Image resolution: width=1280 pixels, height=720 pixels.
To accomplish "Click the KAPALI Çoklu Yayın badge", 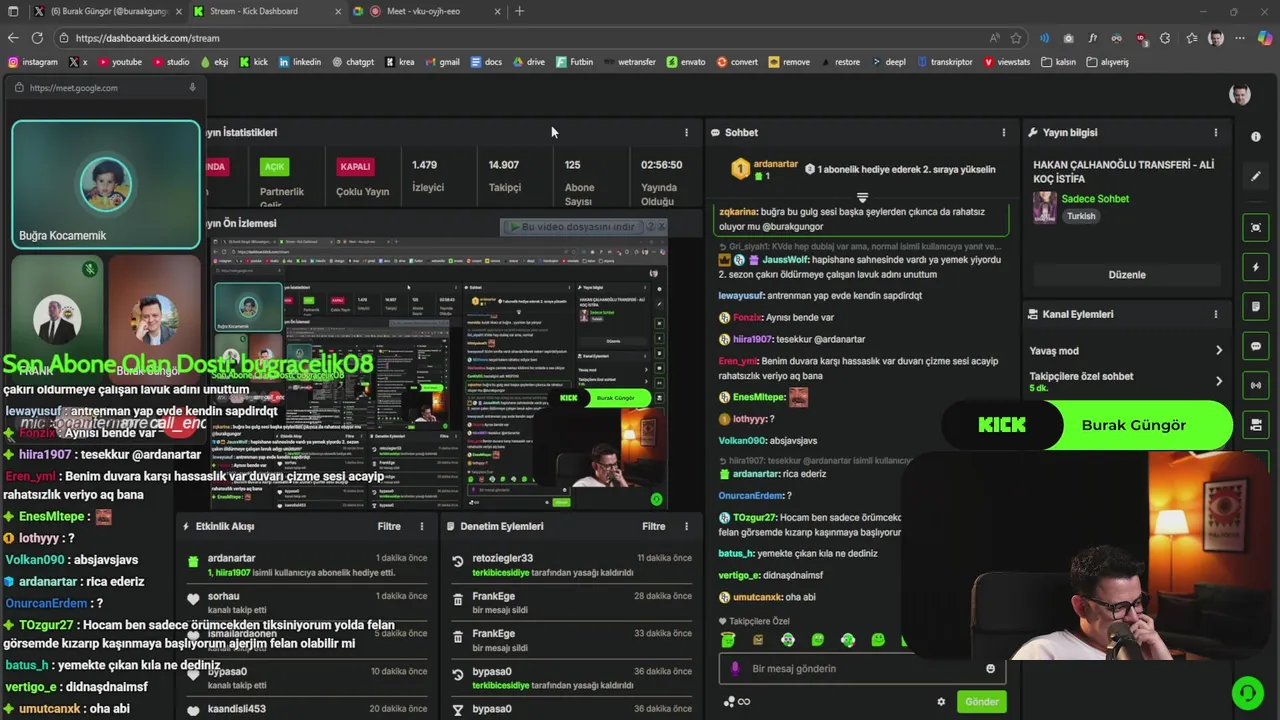I will 355,167.
